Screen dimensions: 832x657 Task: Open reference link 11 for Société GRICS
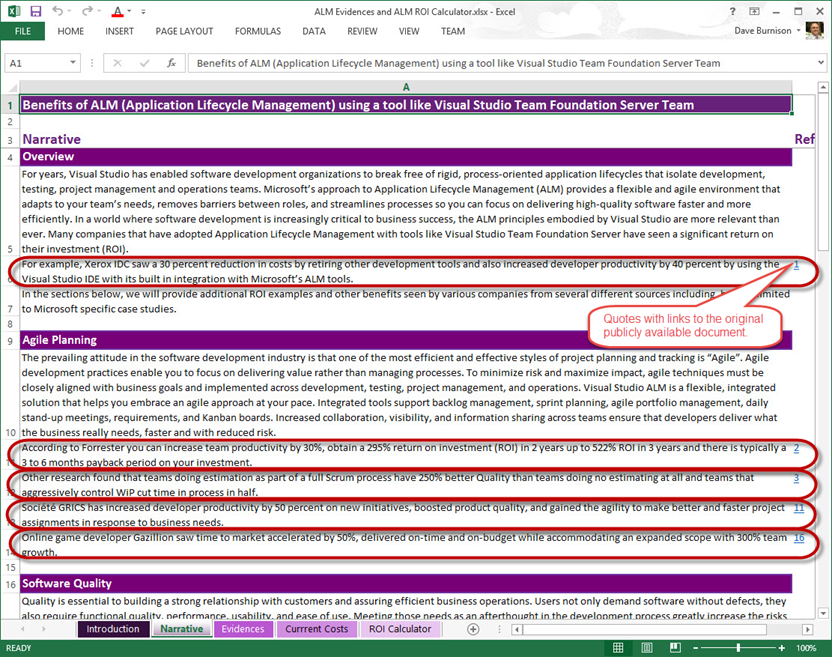[x=799, y=508]
